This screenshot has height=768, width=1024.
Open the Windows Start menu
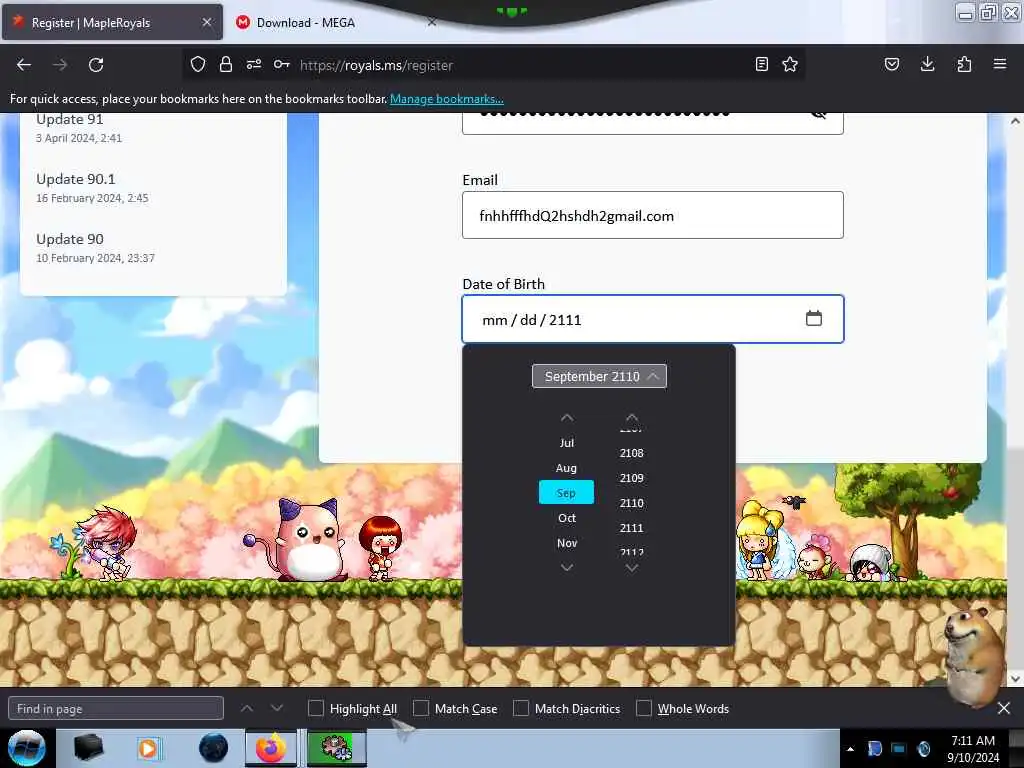coord(27,748)
